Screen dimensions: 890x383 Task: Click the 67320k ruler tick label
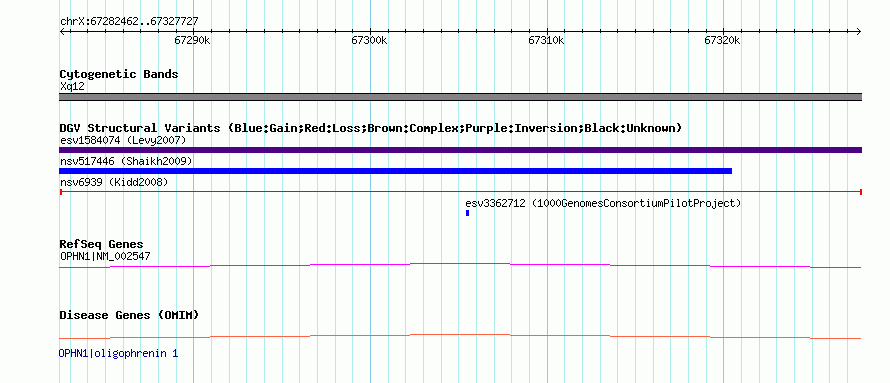(723, 41)
